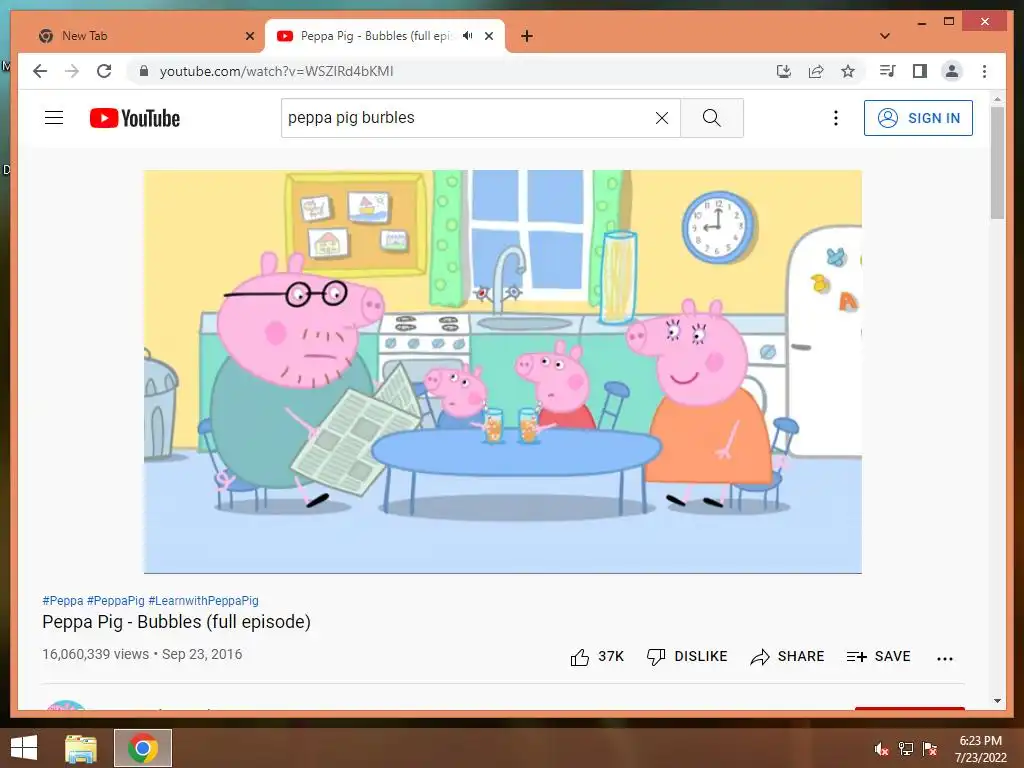Open the media control playlist icon
Viewport: 1024px width, 768px height.
[x=888, y=71]
